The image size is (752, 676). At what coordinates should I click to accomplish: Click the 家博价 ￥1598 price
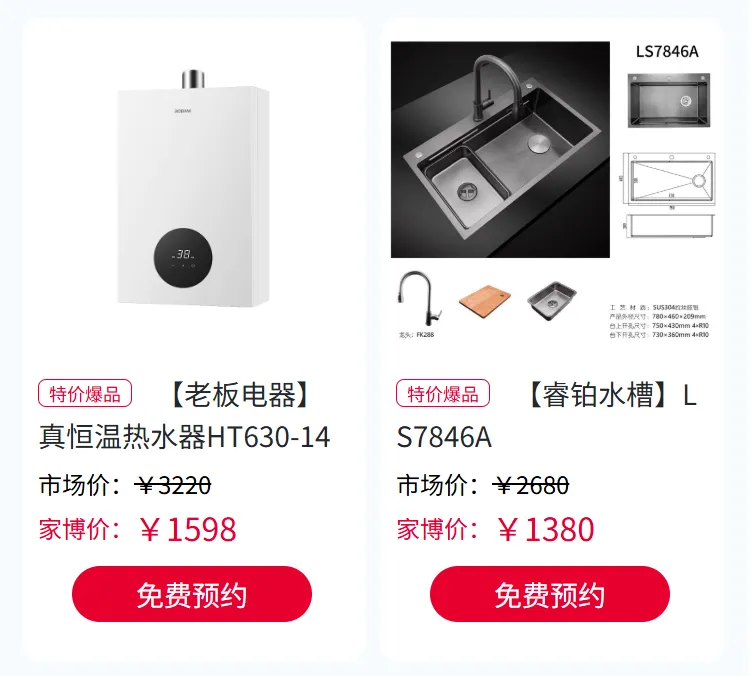(138, 529)
